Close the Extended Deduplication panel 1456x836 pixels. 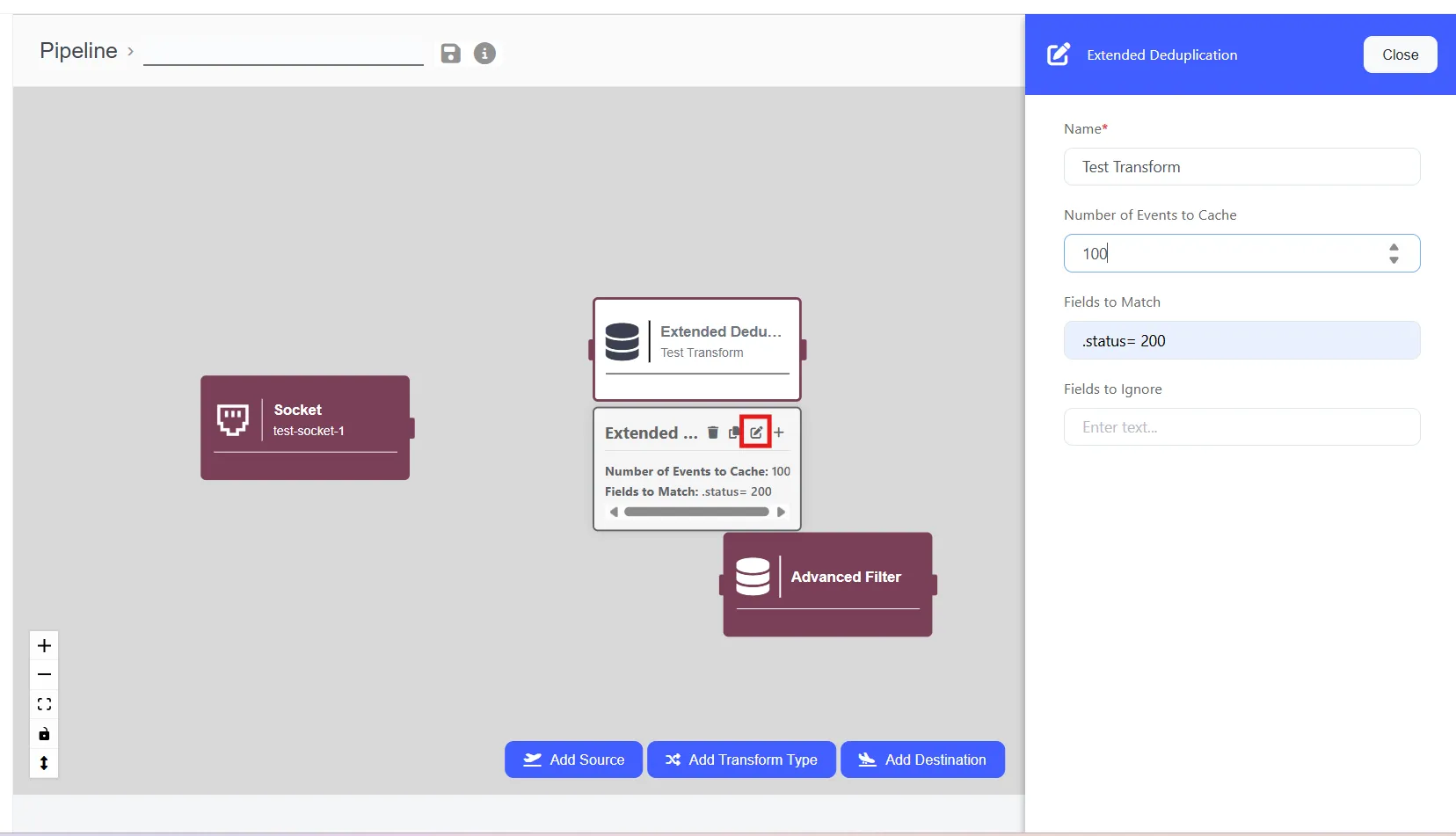point(1400,55)
